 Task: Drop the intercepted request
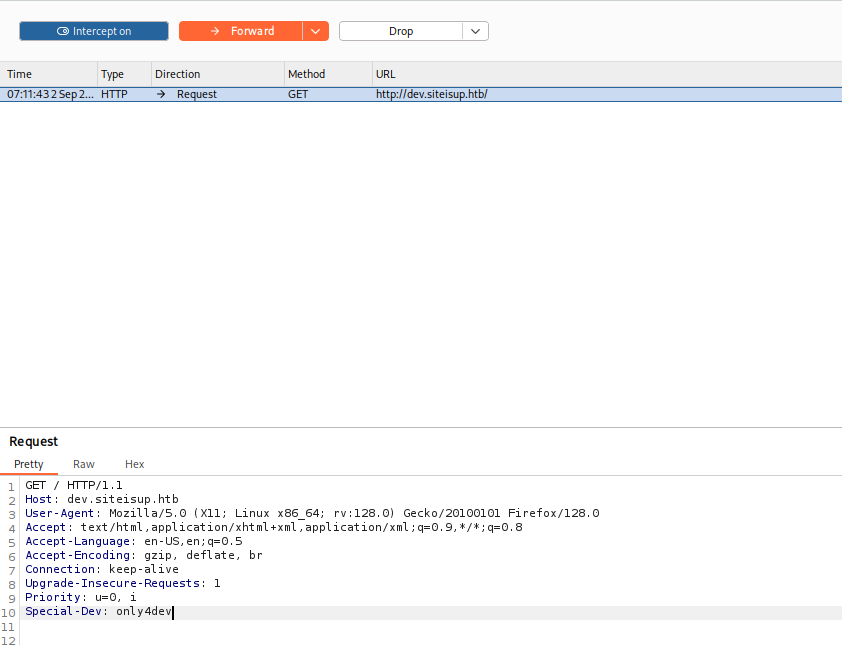point(401,31)
